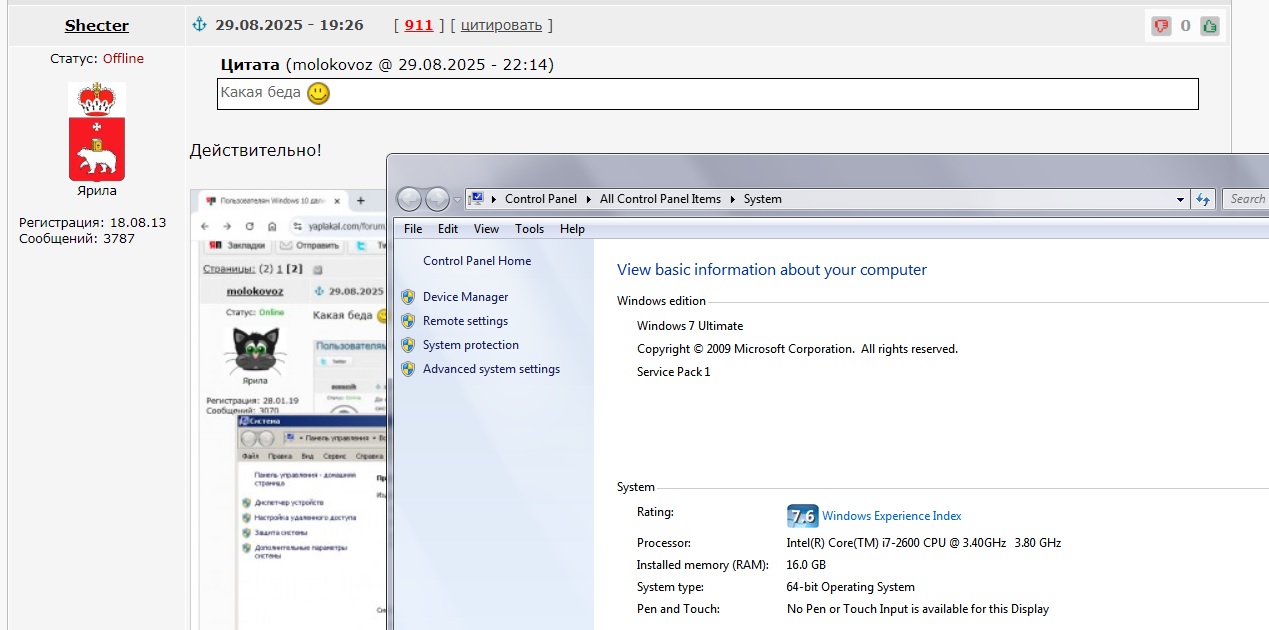Click the 'View basic information about your computer' heading

pos(772,270)
